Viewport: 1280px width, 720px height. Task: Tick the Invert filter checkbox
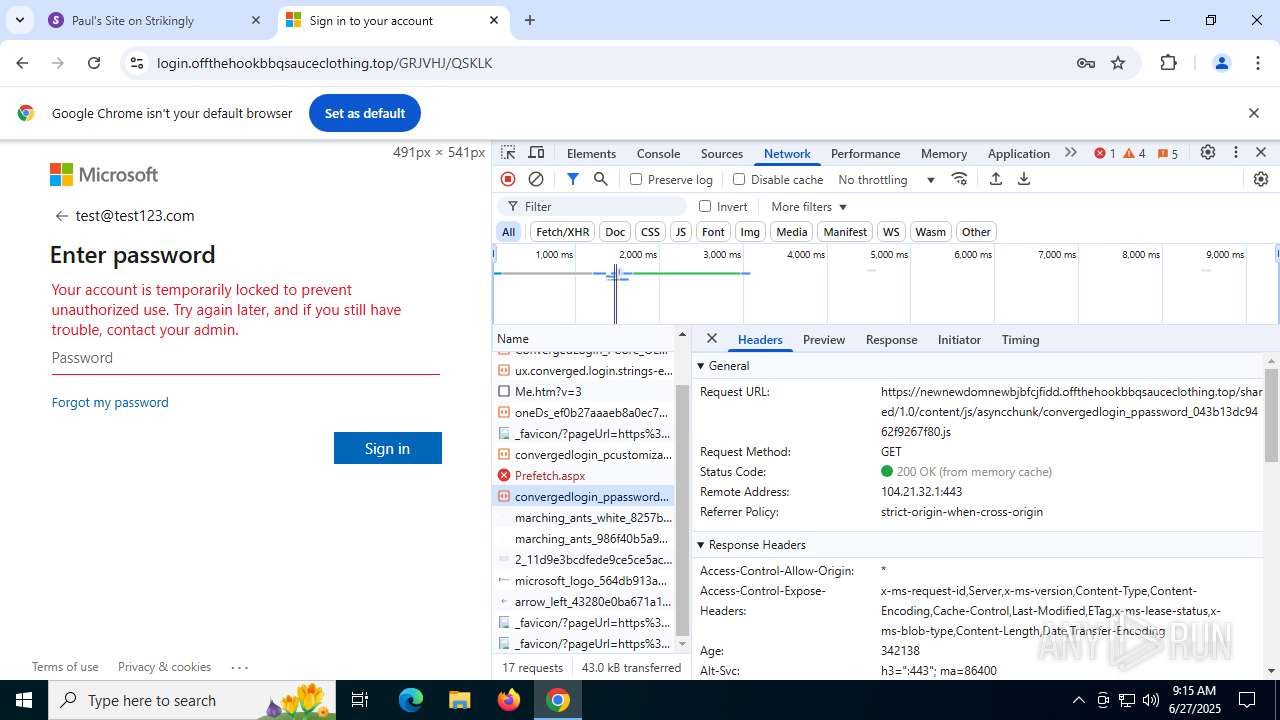pyautogui.click(x=705, y=206)
